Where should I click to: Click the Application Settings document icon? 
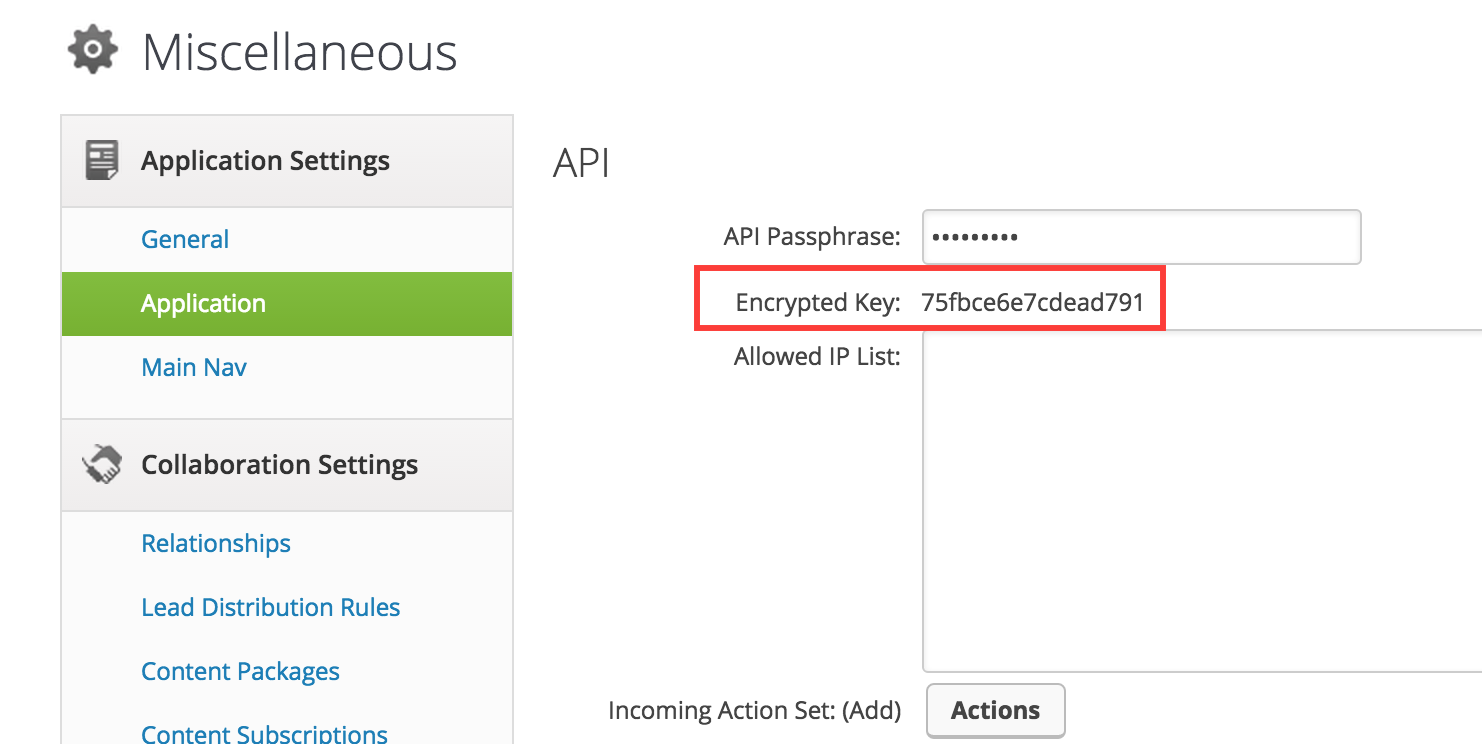click(101, 160)
